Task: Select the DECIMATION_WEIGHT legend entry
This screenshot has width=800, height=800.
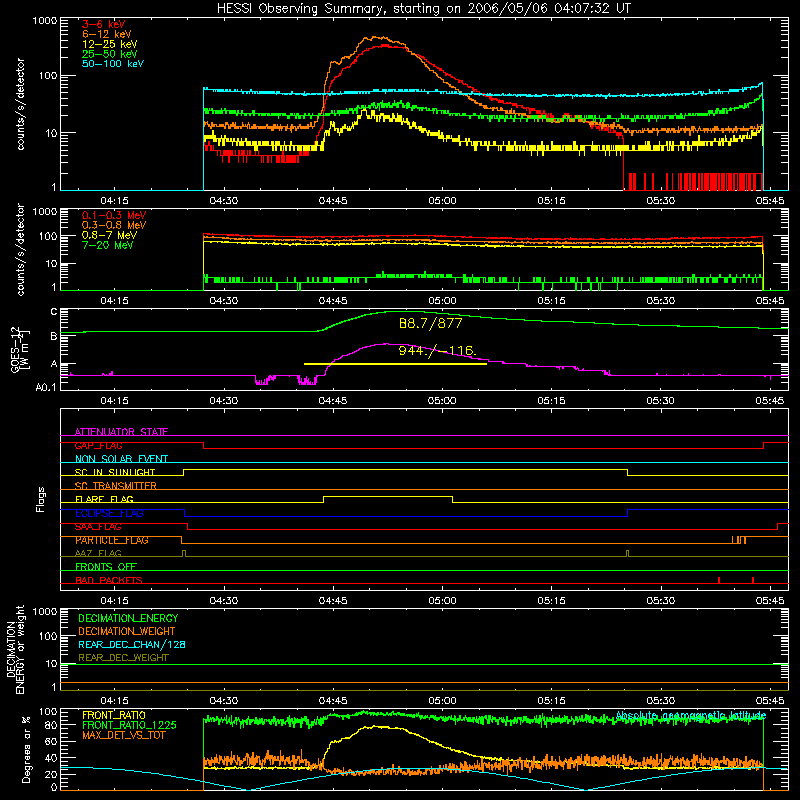Action: tap(127, 632)
